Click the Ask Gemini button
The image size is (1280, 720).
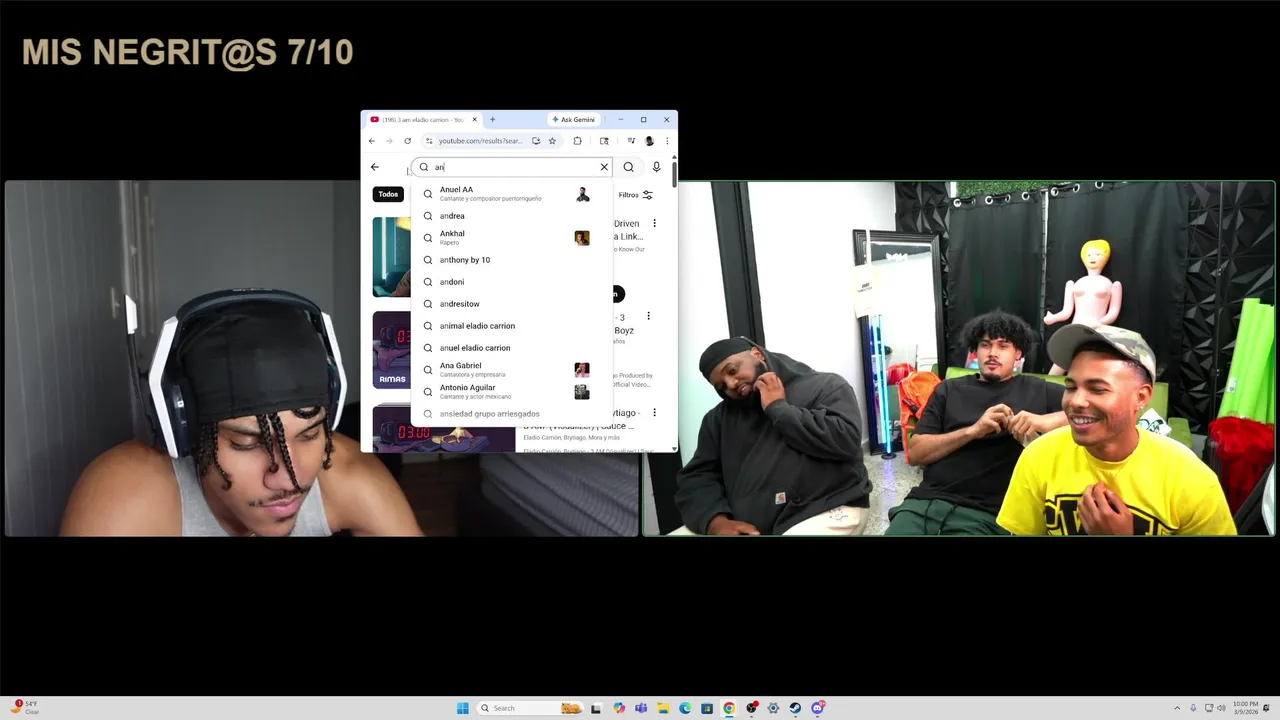pos(573,120)
